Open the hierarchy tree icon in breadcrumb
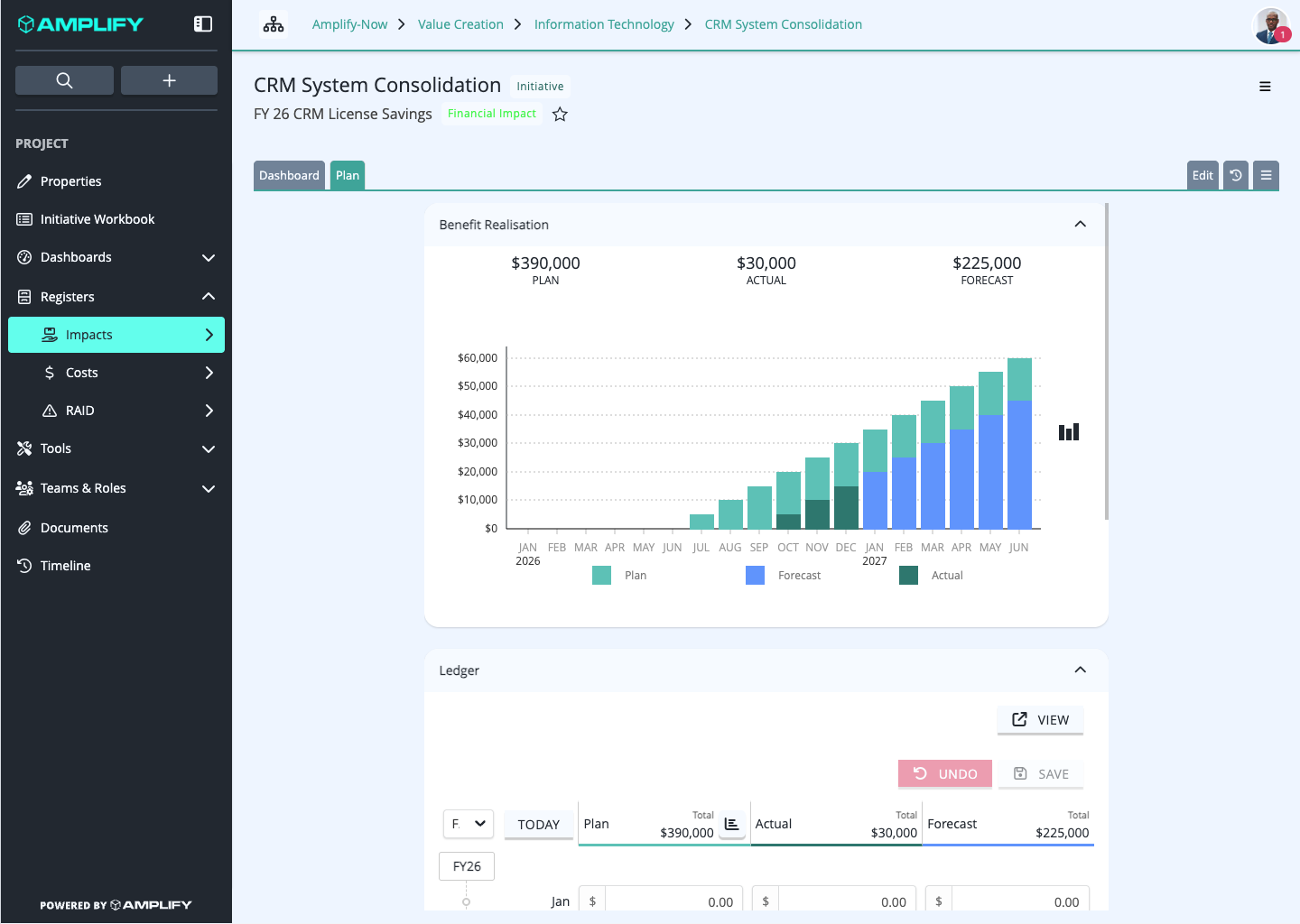The width and height of the screenshot is (1300, 924). [x=274, y=24]
